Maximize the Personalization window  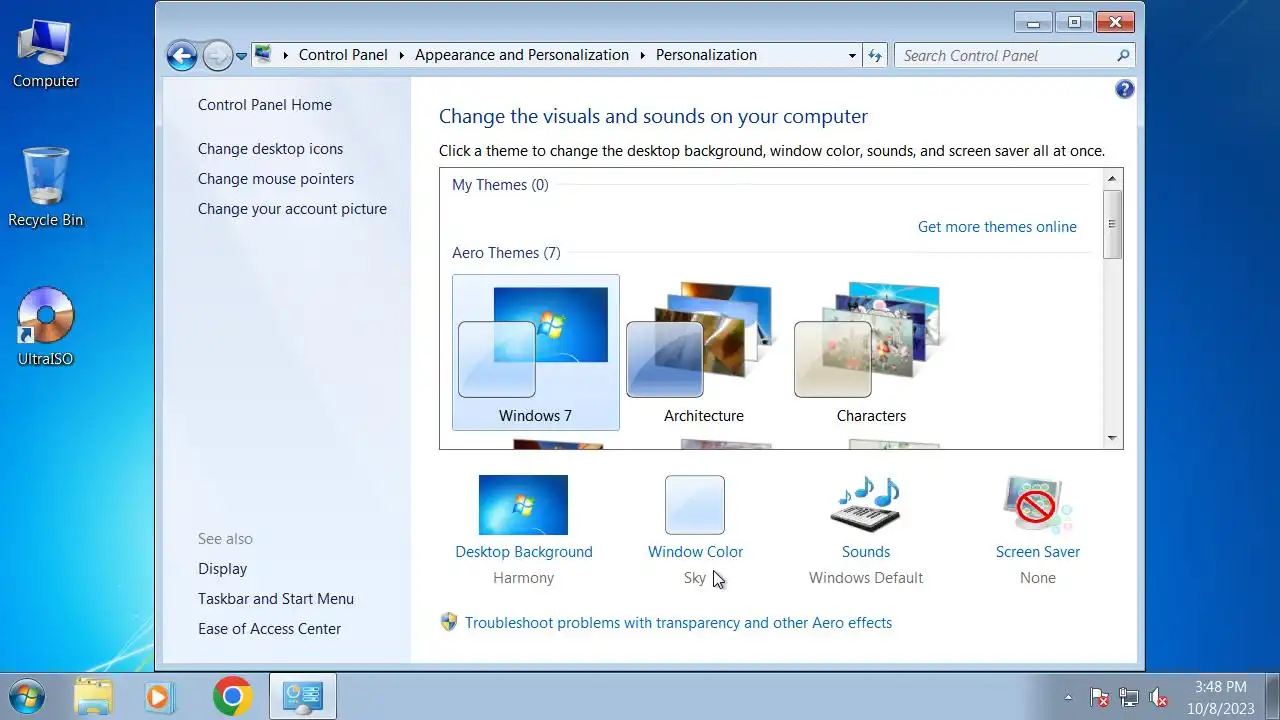(x=1074, y=22)
